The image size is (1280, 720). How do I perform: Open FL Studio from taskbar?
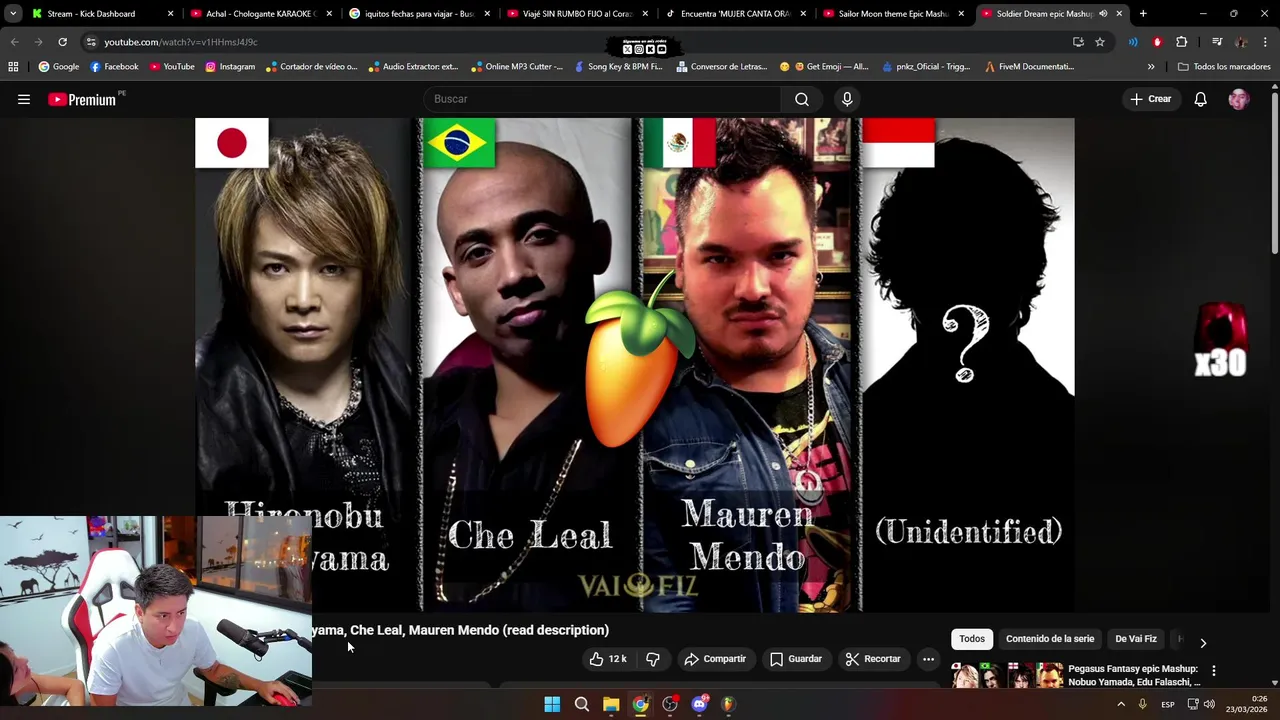tap(728, 704)
